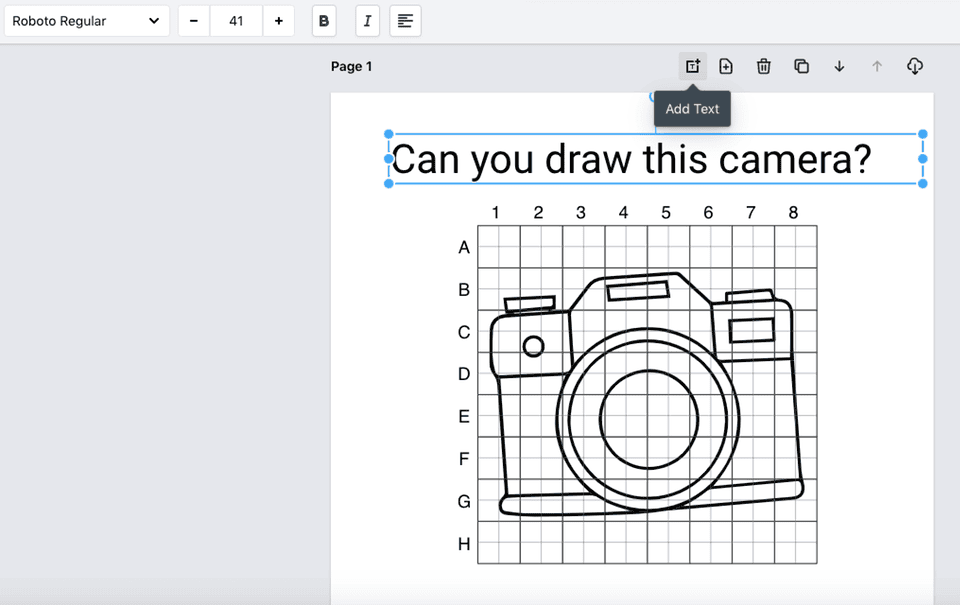Click the bottom-left handle of the text box

pyautogui.click(x=389, y=183)
